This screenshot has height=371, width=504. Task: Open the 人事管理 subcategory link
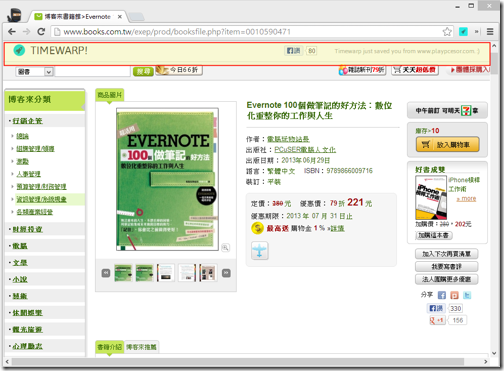(29, 174)
